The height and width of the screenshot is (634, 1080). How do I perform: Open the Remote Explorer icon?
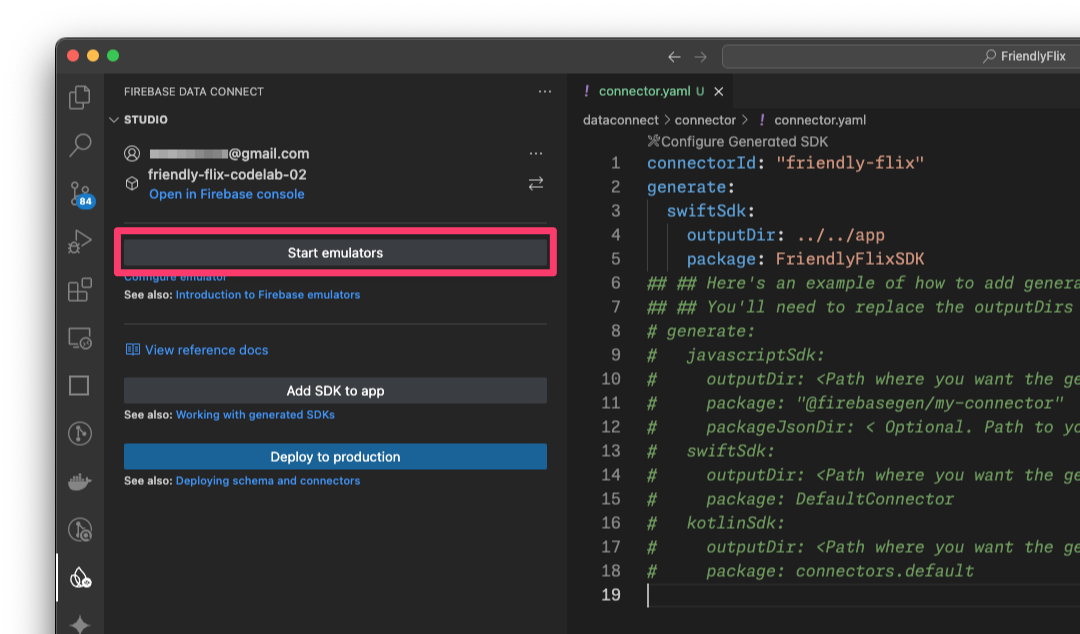click(79, 338)
